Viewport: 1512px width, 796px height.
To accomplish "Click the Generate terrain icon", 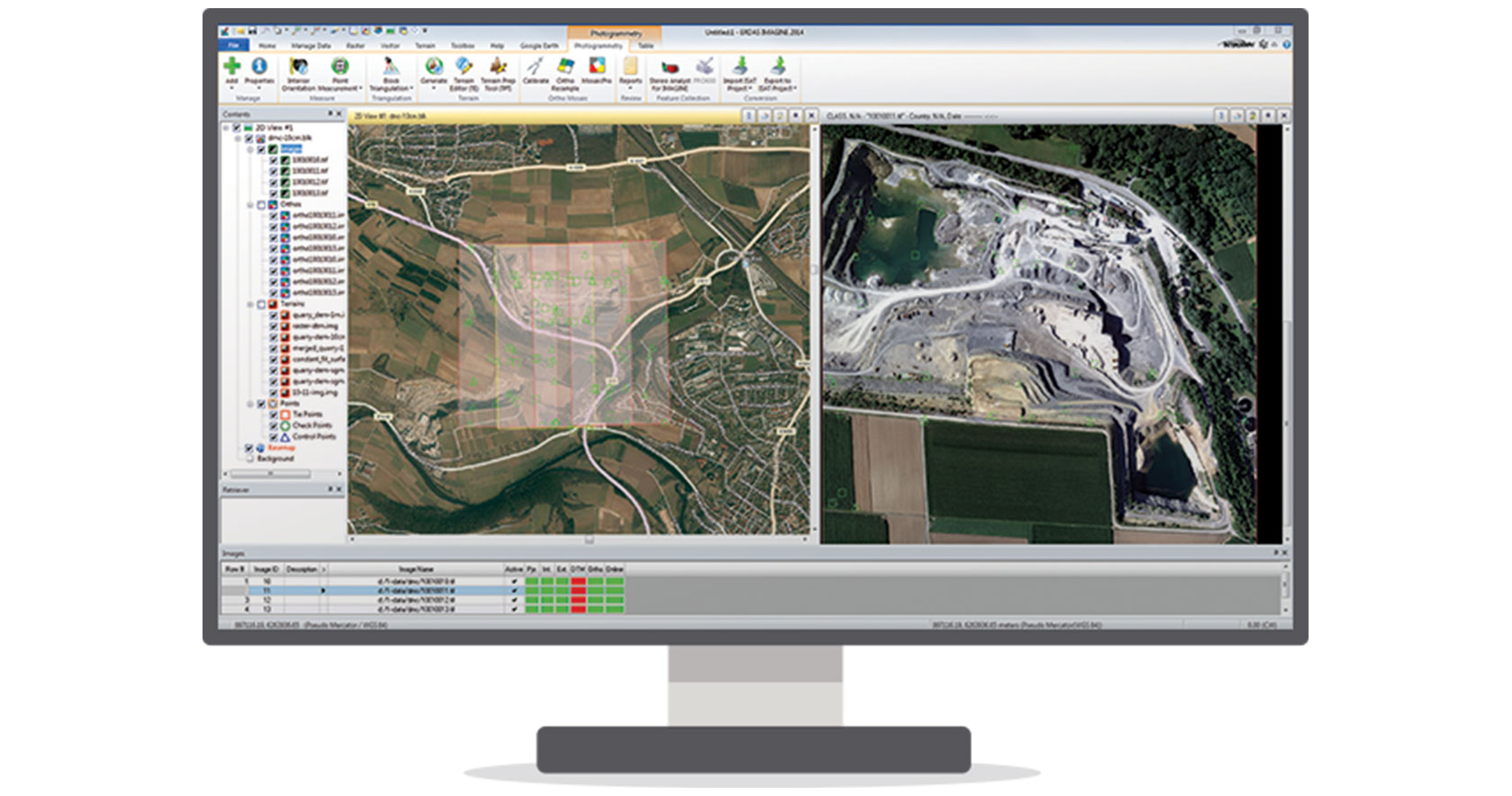I will point(434,66).
